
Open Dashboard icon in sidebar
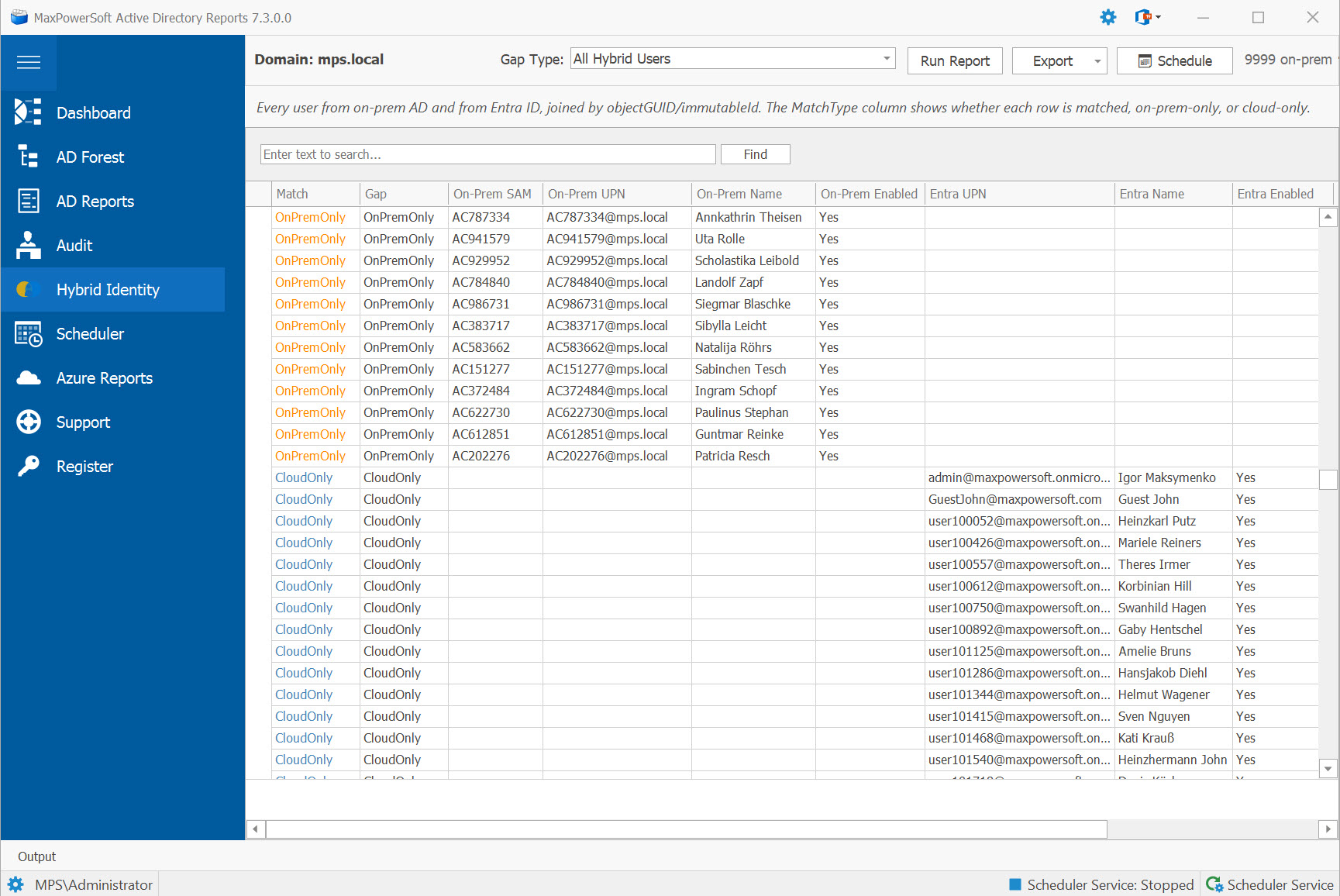(x=29, y=112)
